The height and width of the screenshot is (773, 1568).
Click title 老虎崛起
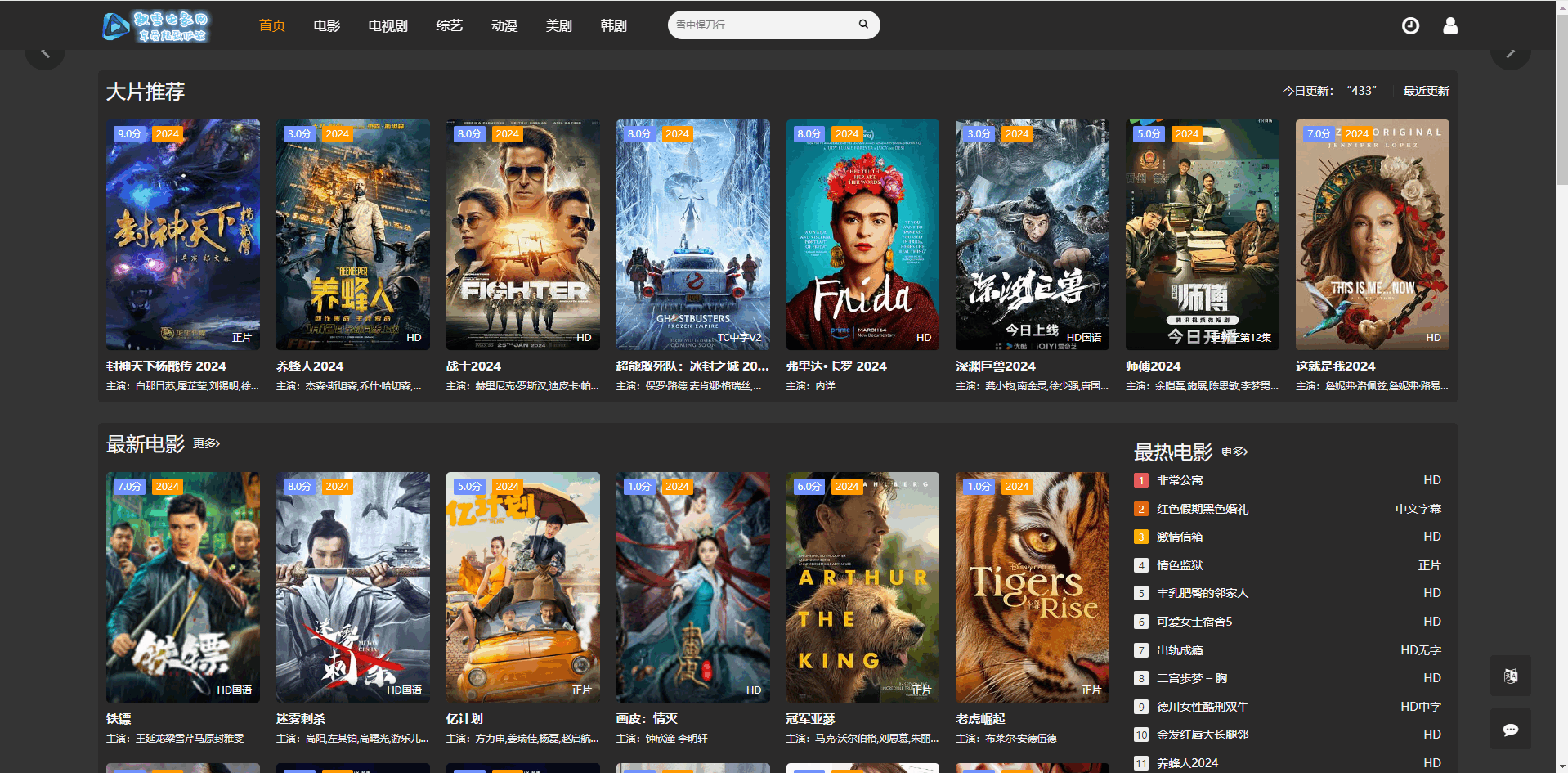980,719
